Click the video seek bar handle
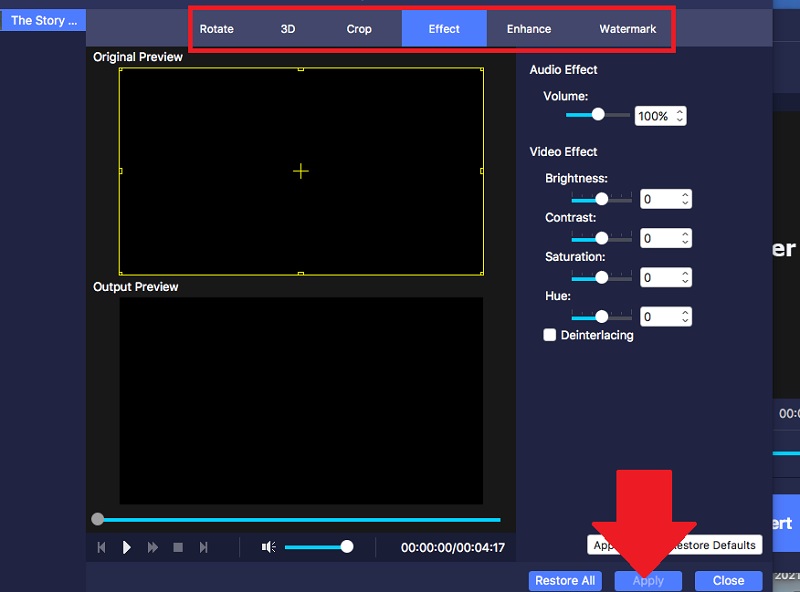The width and height of the screenshot is (800, 592). click(97, 520)
